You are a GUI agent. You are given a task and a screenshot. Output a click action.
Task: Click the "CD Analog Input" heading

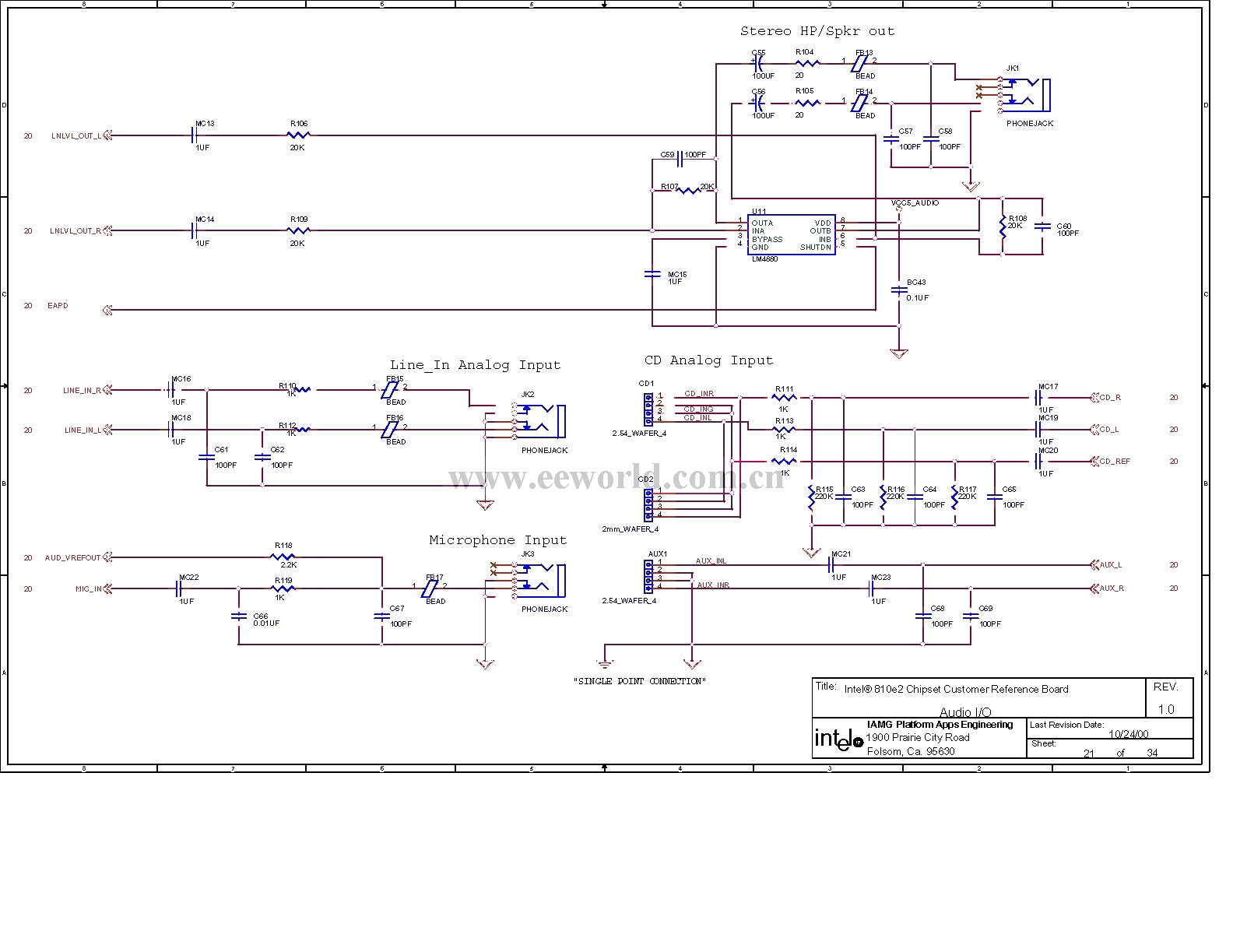[x=708, y=360]
